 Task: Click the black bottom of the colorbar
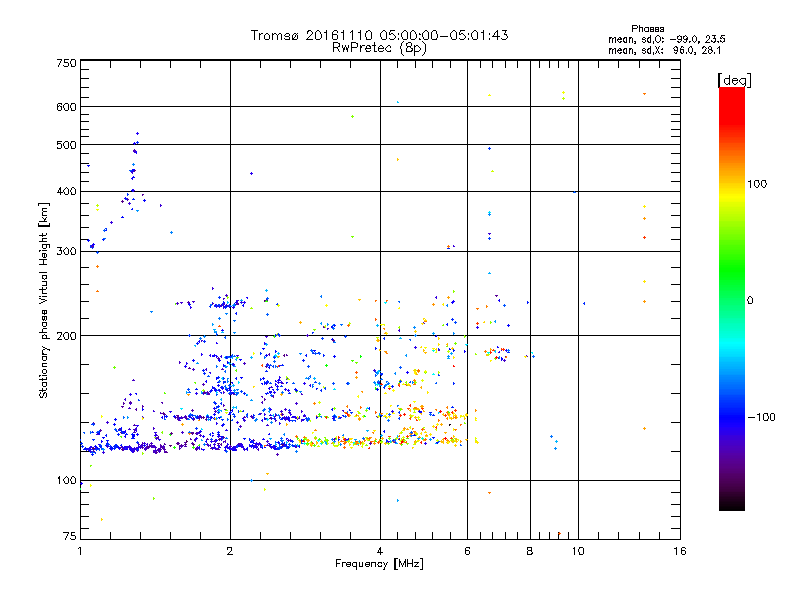pyautogui.click(x=732, y=503)
